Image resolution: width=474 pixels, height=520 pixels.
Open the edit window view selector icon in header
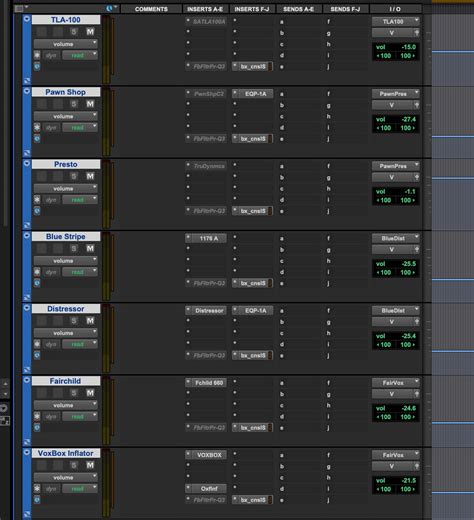19,8
